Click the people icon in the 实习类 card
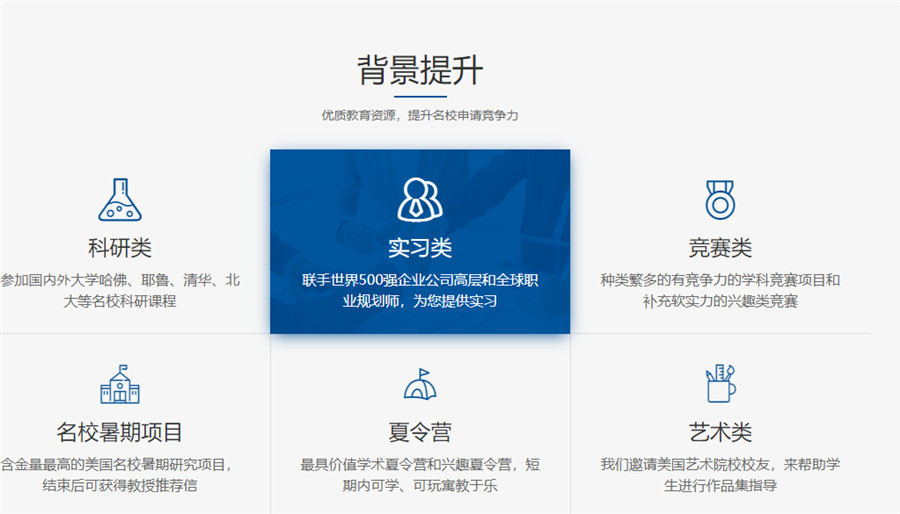This screenshot has width=900, height=514. tap(420, 199)
